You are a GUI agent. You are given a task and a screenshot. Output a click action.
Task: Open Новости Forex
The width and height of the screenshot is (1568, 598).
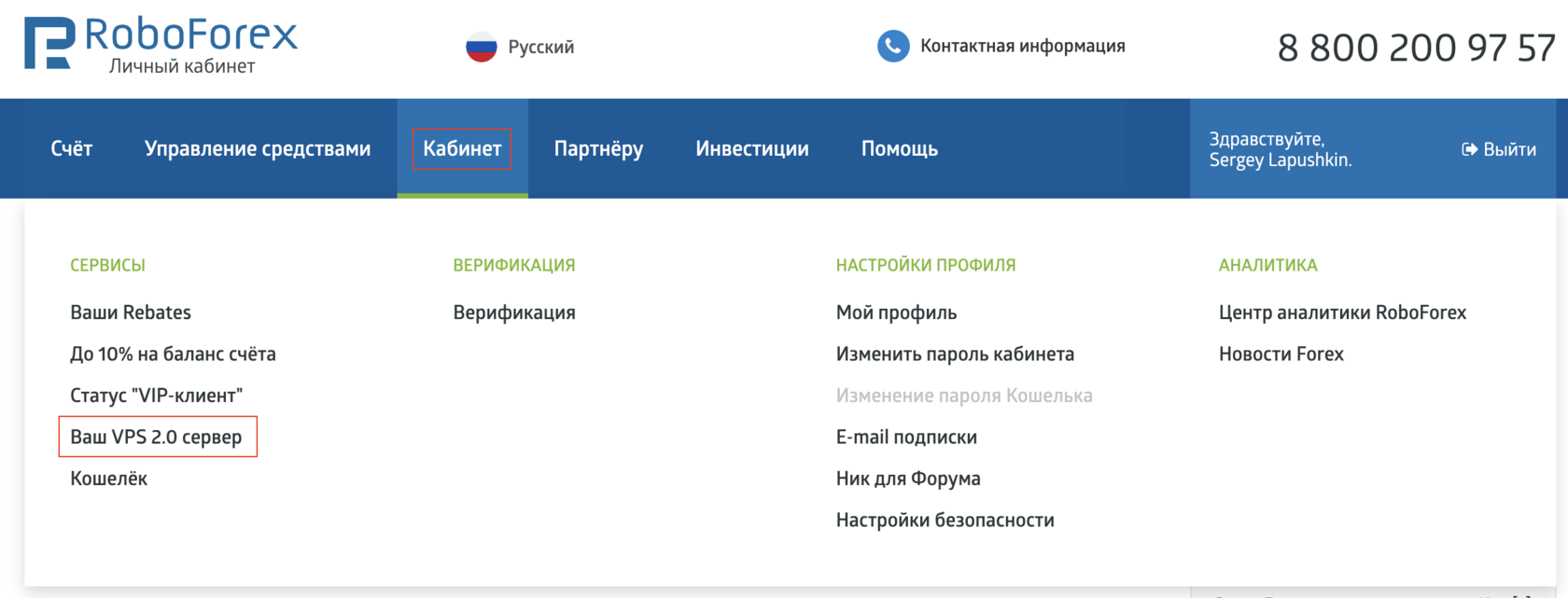click(x=1281, y=355)
